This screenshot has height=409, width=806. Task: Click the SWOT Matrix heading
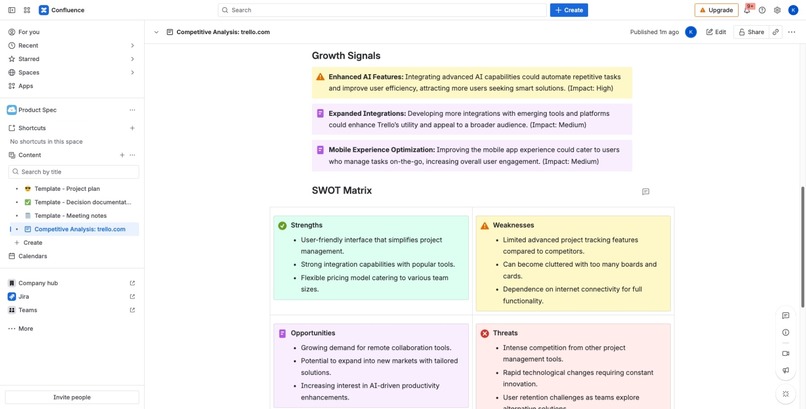[x=342, y=191]
